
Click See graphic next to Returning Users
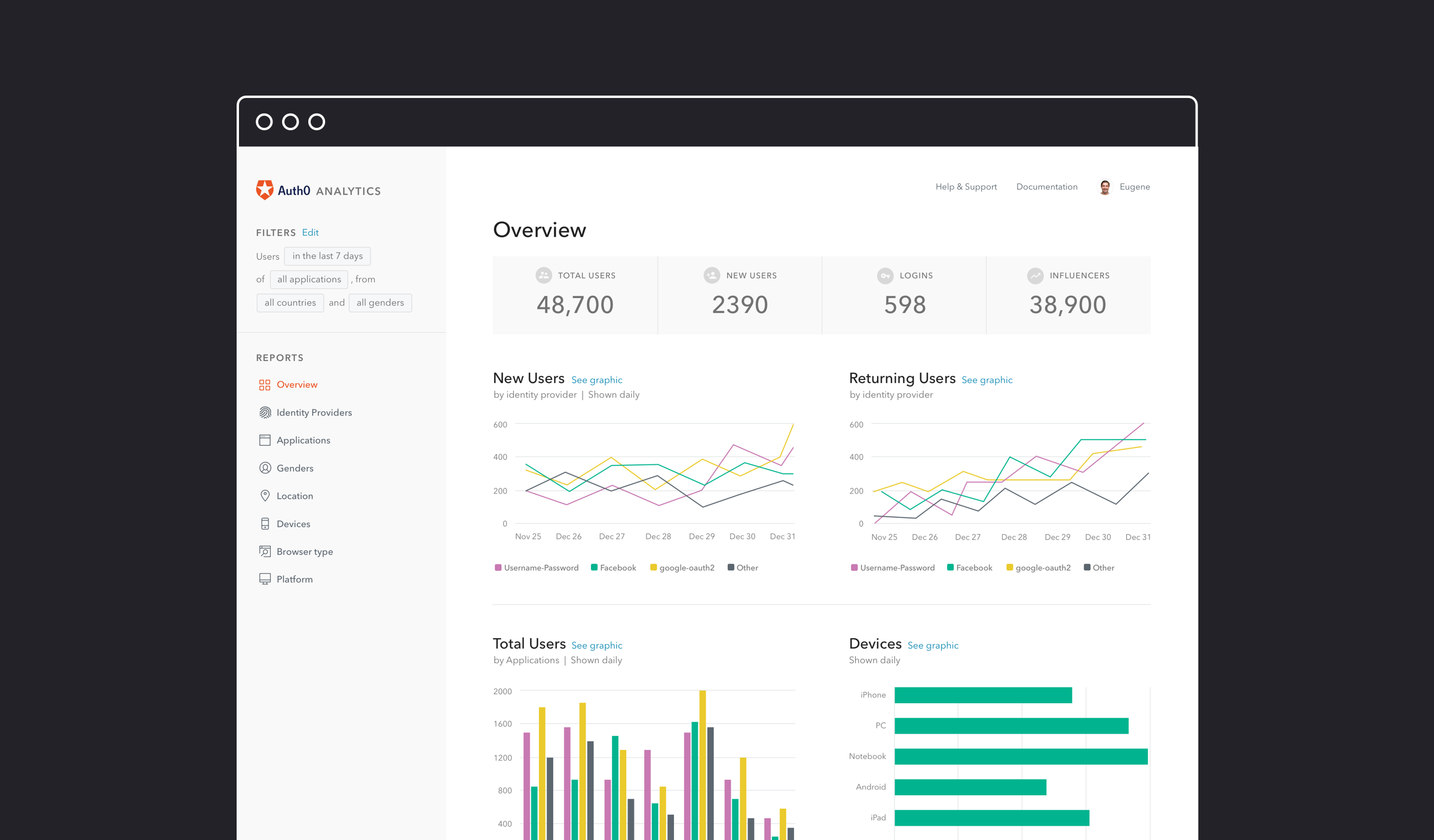tap(987, 380)
